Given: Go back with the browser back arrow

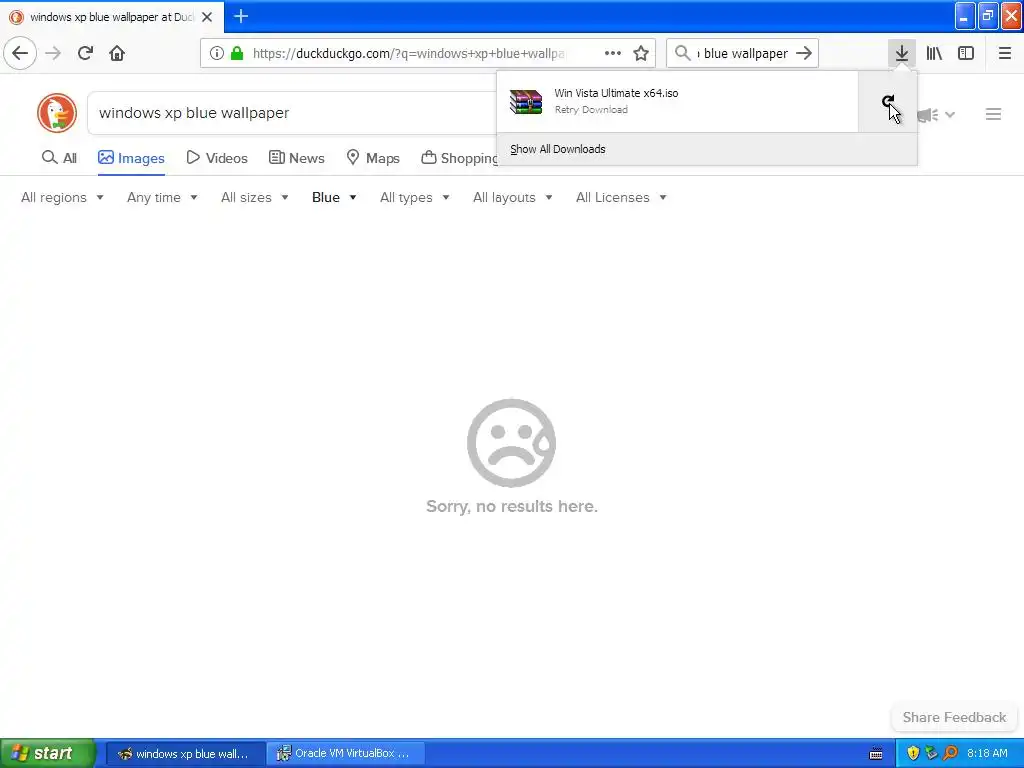Looking at the screenshot, I should [20, 53].
